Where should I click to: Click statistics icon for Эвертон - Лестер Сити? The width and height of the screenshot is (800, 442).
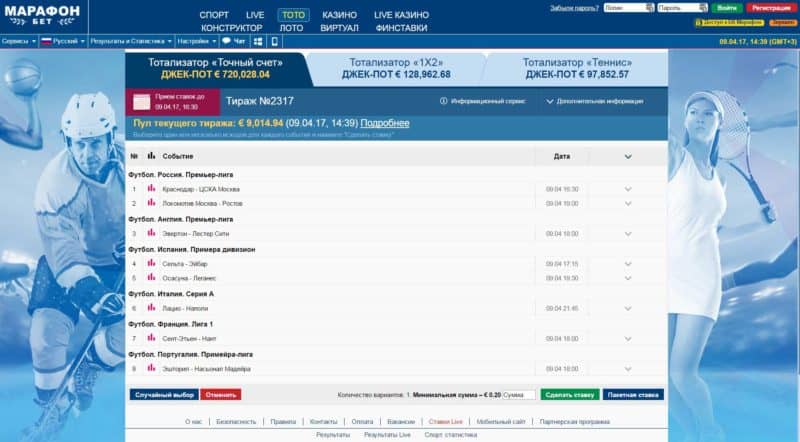coord(151,233)
